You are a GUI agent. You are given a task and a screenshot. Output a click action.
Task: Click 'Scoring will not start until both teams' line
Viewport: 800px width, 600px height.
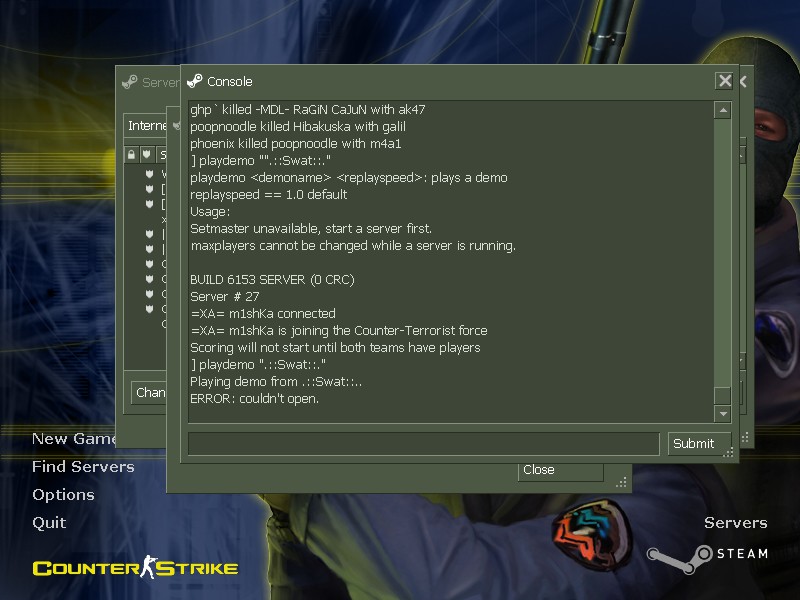pos(335,347)
